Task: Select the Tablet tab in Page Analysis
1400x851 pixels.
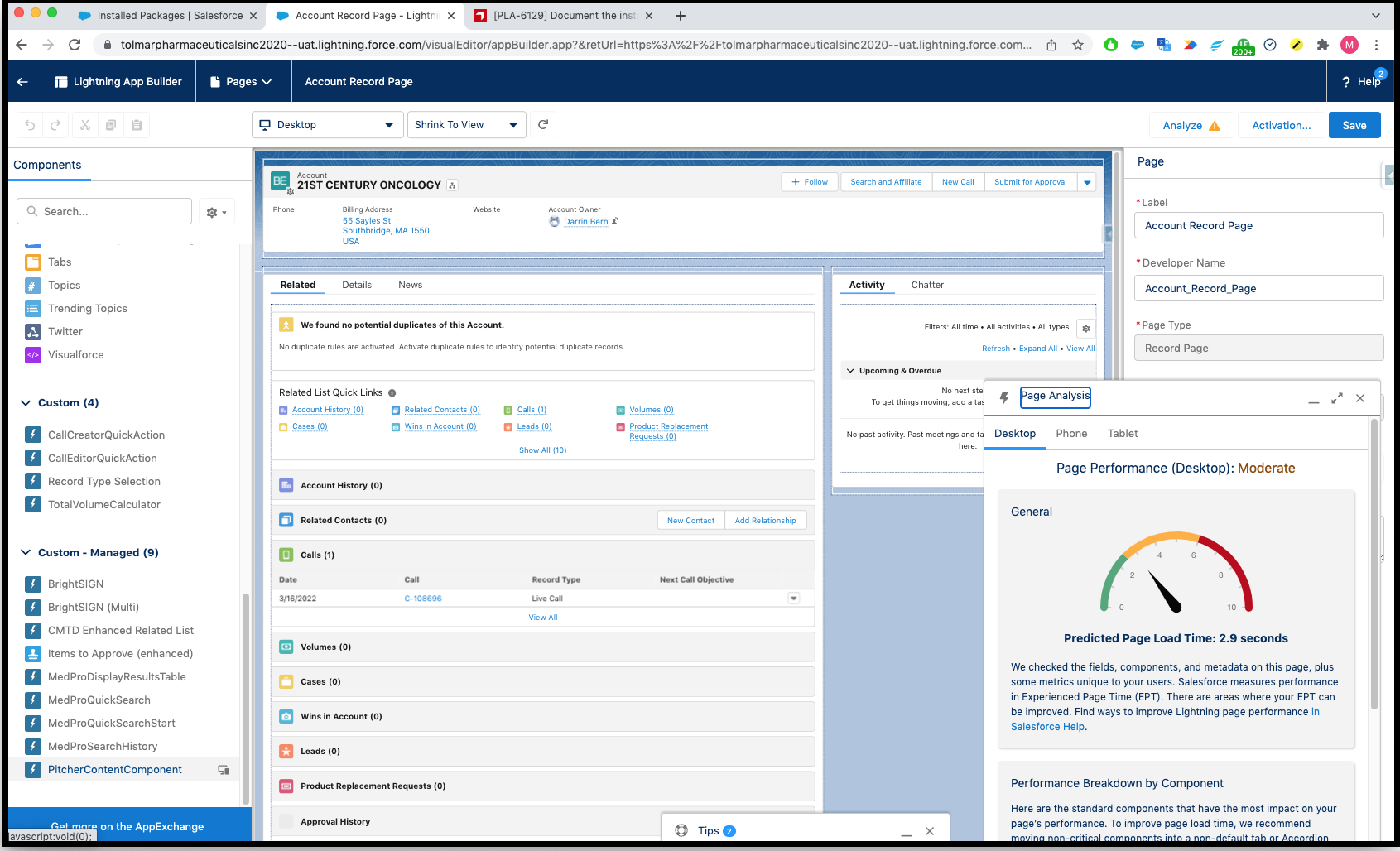Action: [x=1122, y=434]
